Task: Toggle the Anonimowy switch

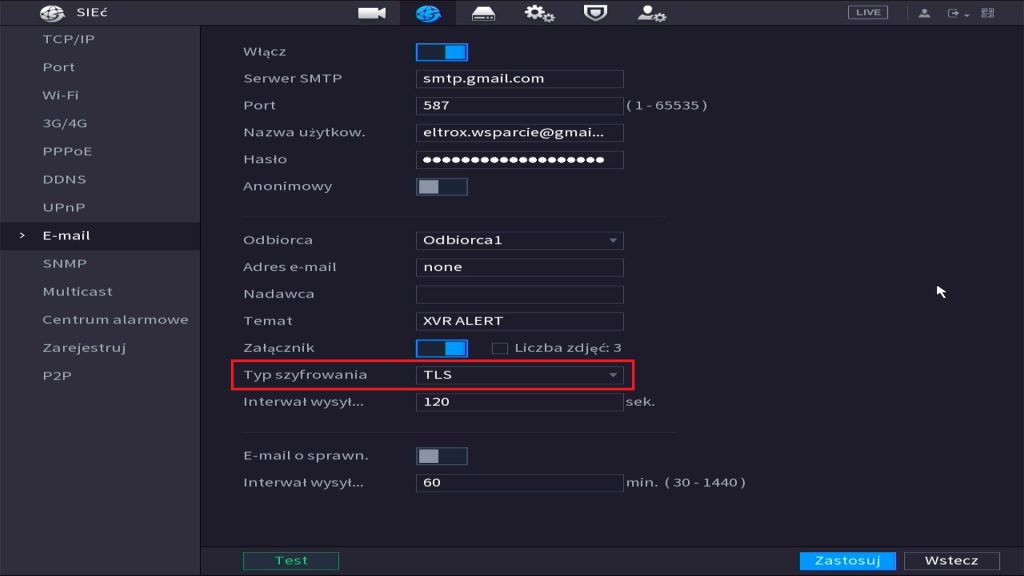Action: click(441, 187)
